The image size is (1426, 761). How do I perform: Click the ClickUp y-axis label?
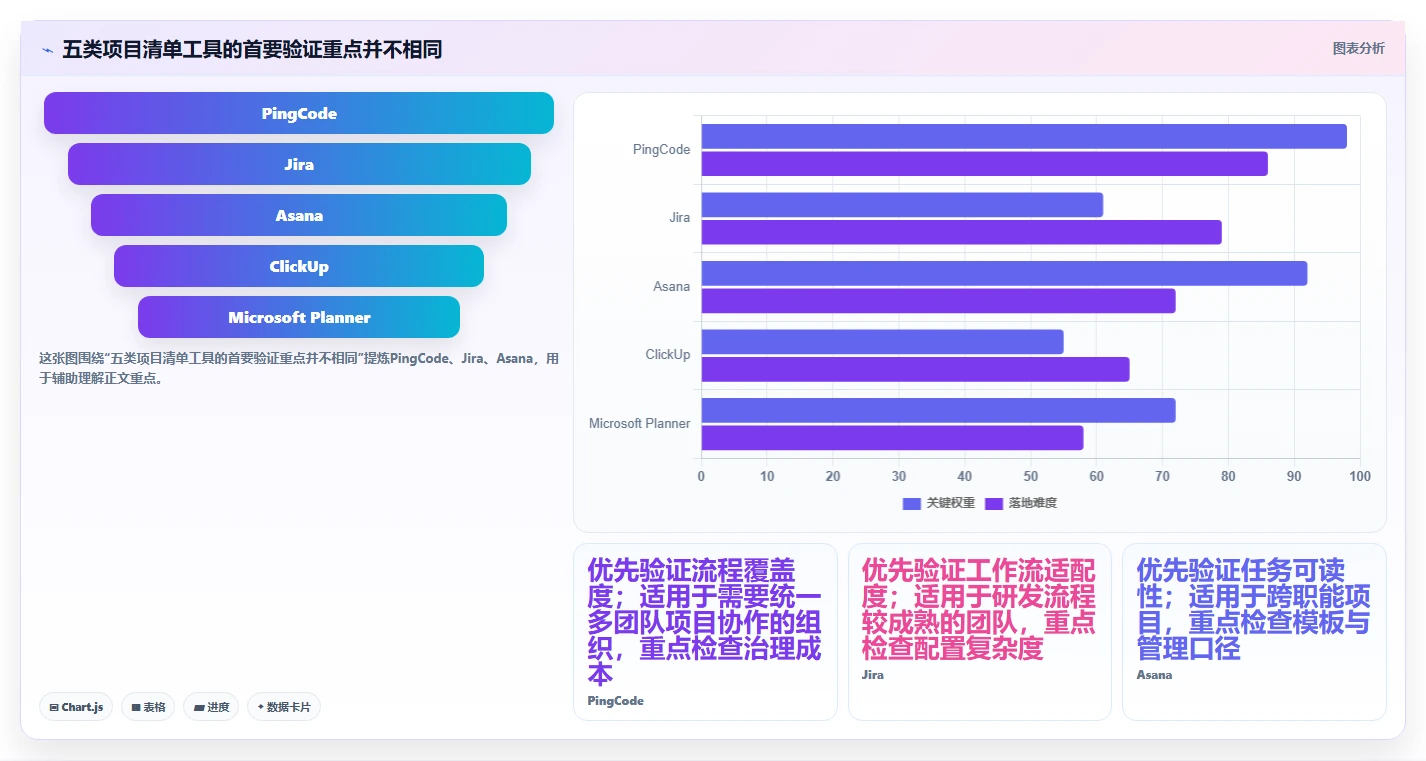coord(668,354)
